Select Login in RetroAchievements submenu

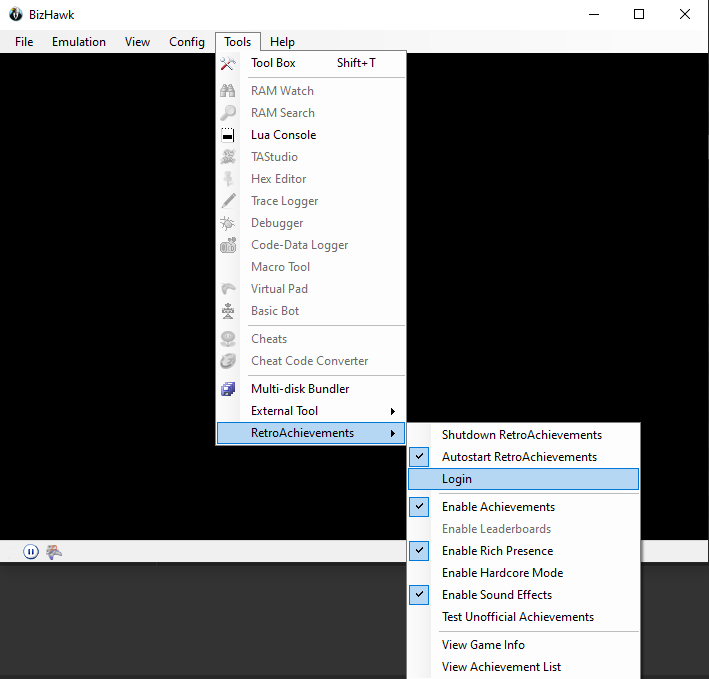click(524, 479)
